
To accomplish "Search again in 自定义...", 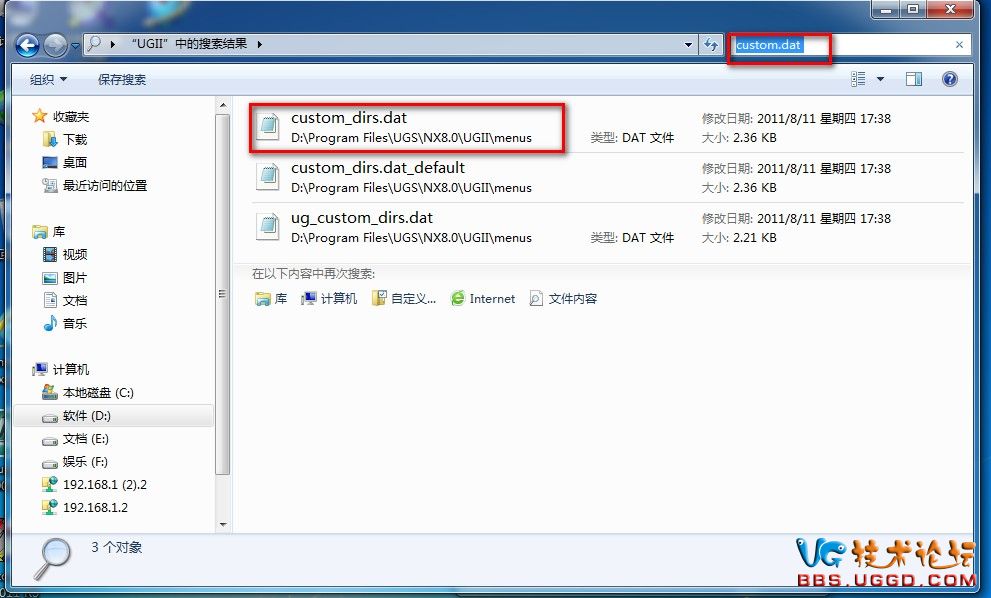I will tap(404, 298).
